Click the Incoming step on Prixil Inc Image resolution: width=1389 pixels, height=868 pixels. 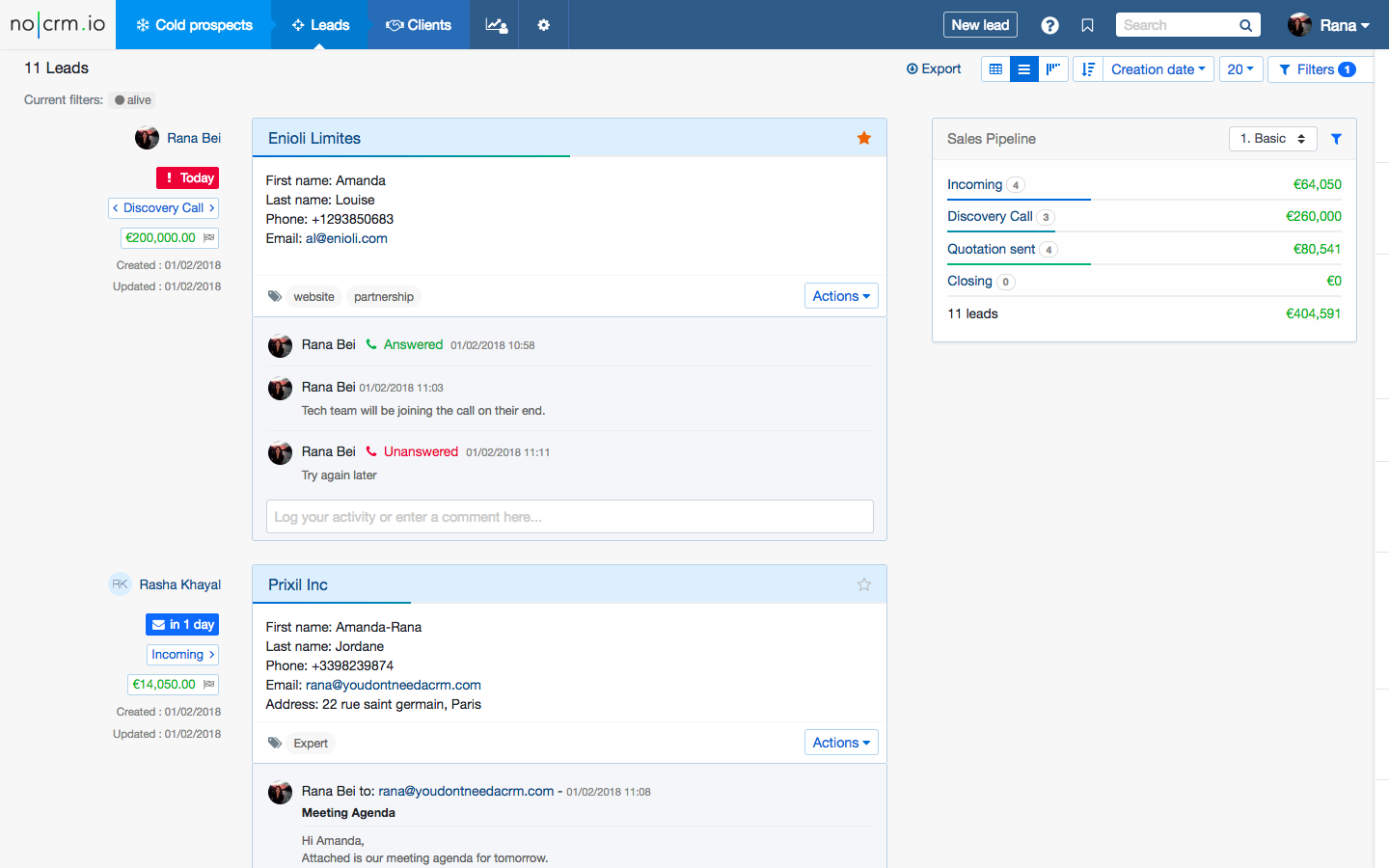tap(177, 655)
